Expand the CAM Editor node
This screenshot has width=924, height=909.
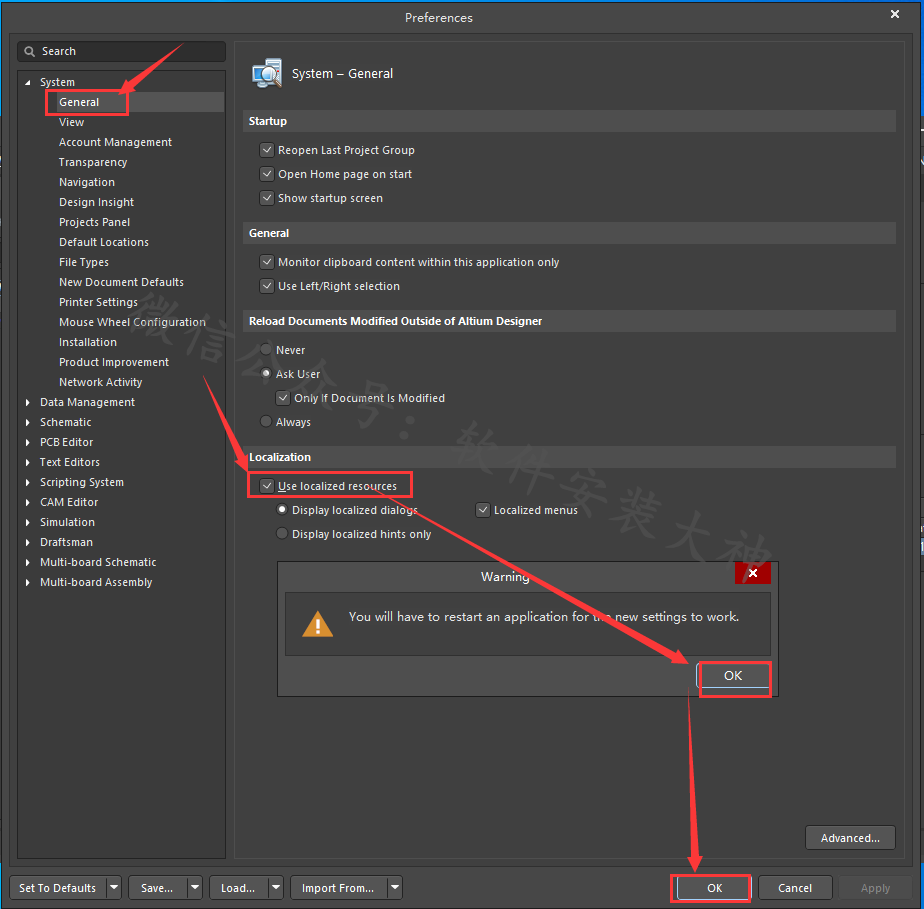click(x=28, y=503)
